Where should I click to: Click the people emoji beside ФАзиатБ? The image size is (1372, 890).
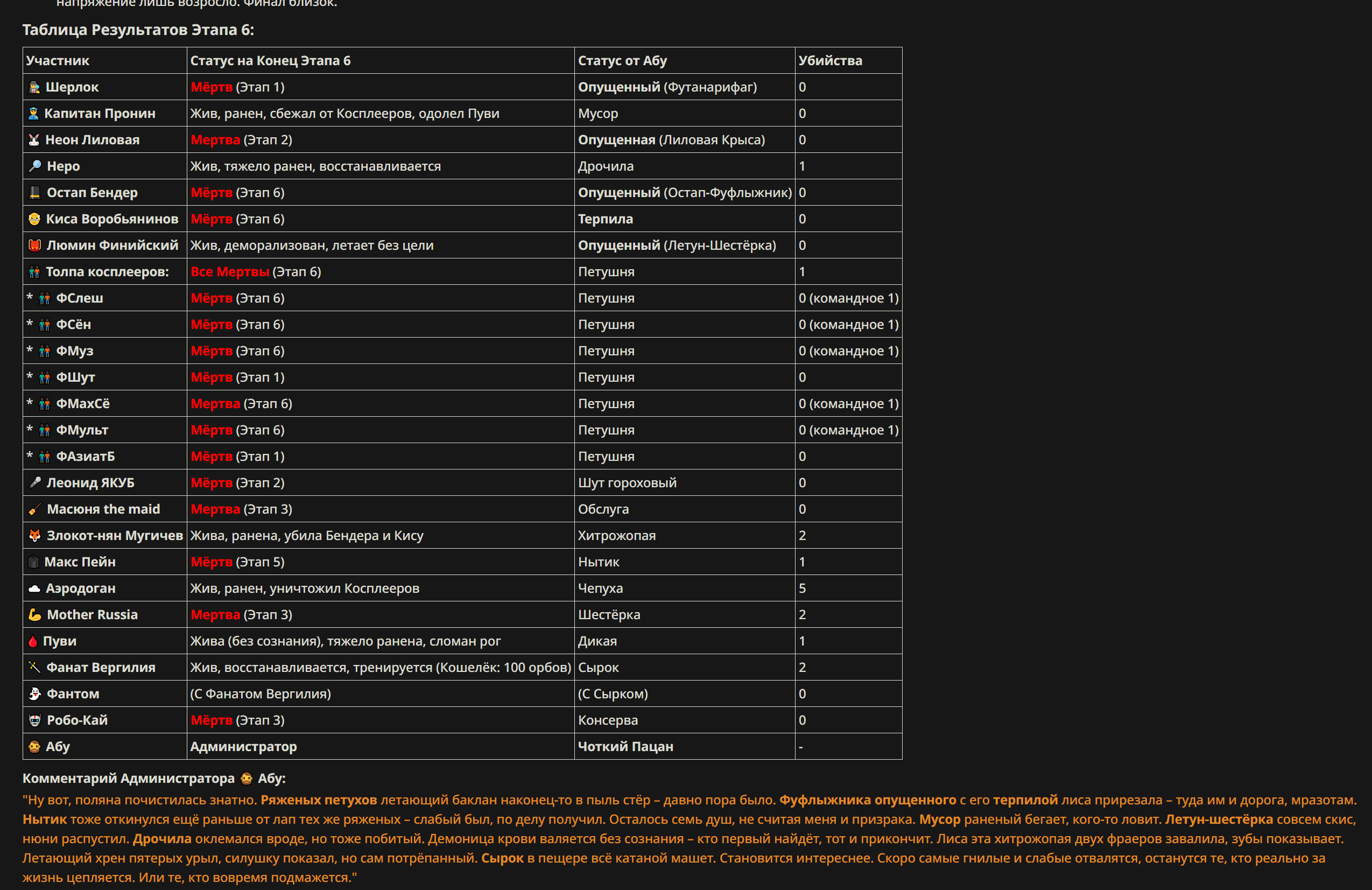pyautogui.click(x=45, y=457)
